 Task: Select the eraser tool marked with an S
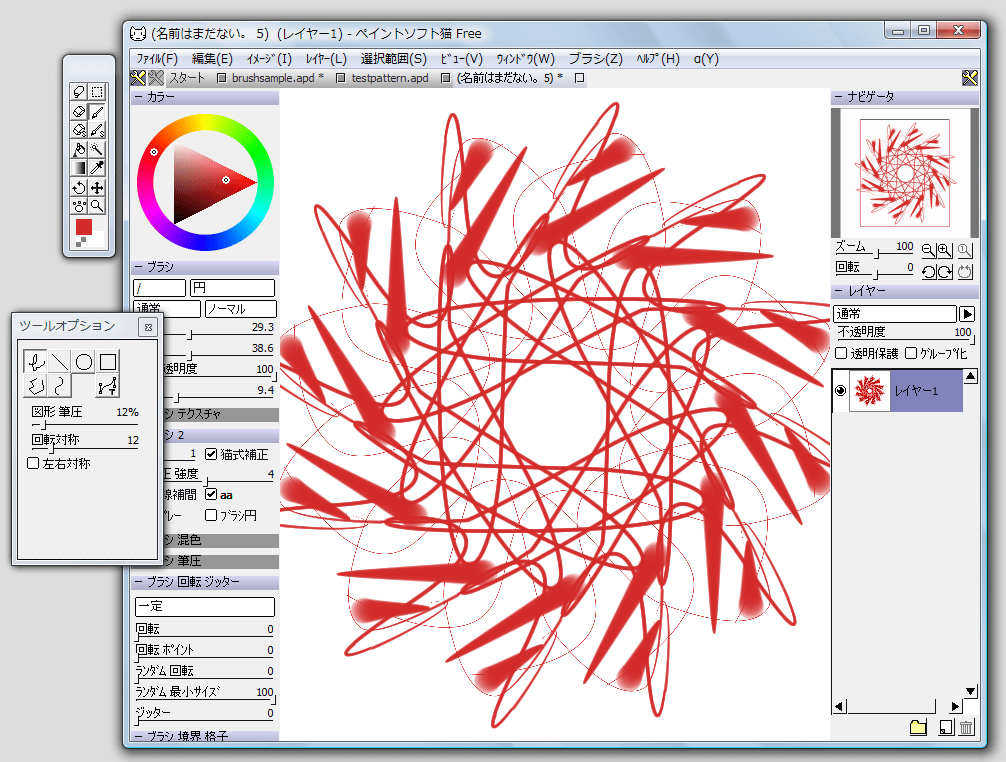(x=78, y=130)
